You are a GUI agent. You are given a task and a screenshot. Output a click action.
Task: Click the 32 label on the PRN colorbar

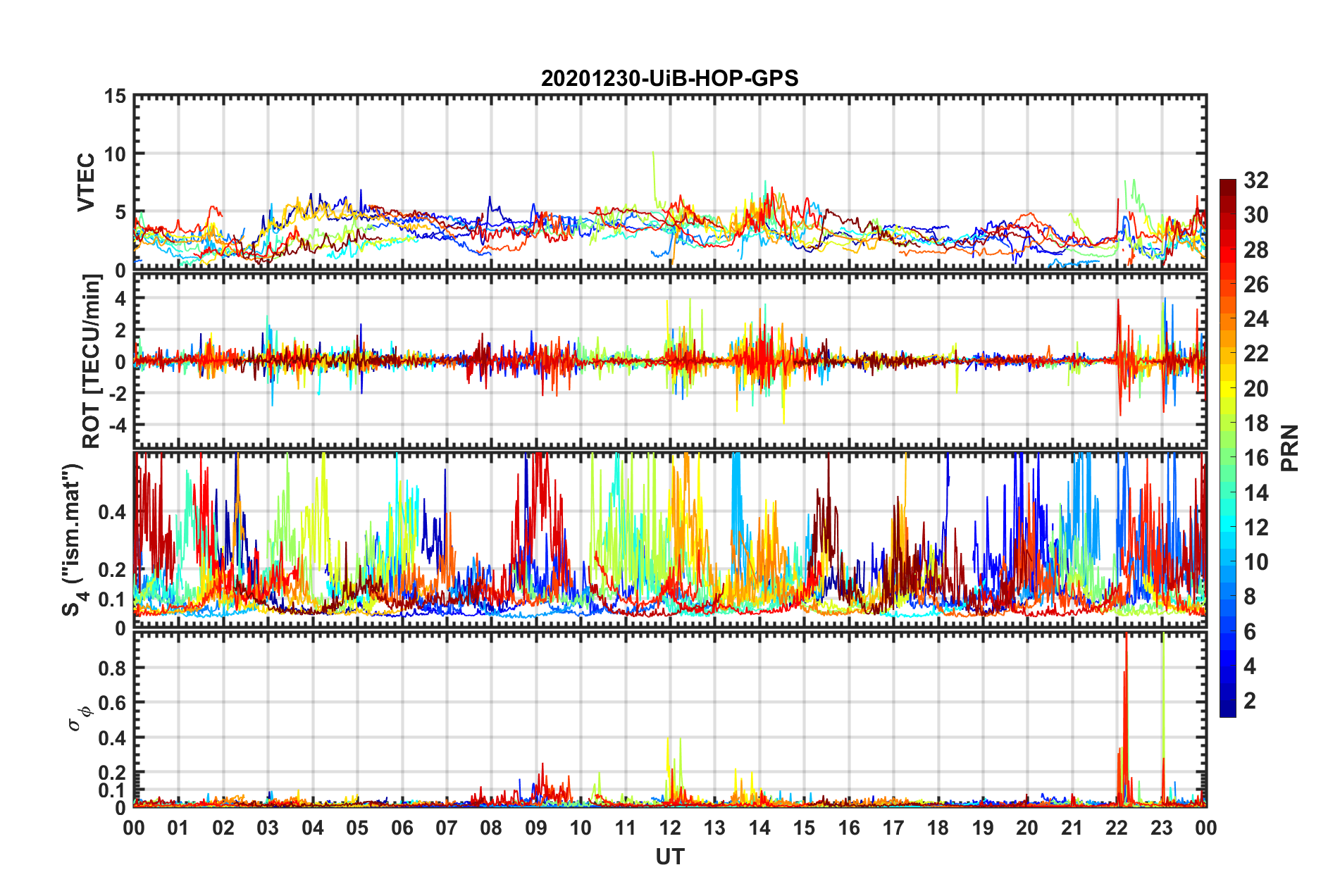click(x=1255, y=180)
